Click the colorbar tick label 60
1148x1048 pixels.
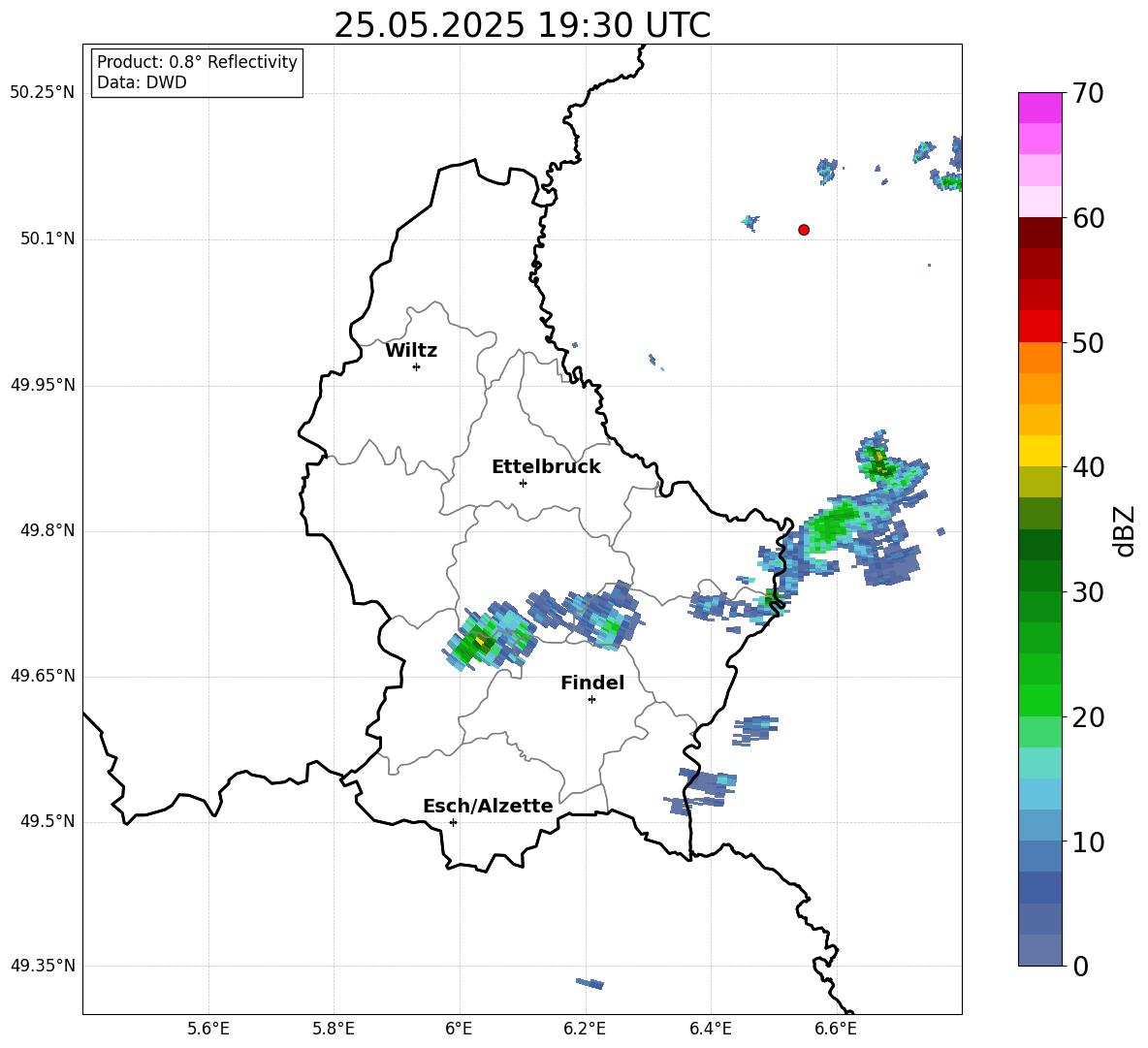click(x=1089, y=218)
